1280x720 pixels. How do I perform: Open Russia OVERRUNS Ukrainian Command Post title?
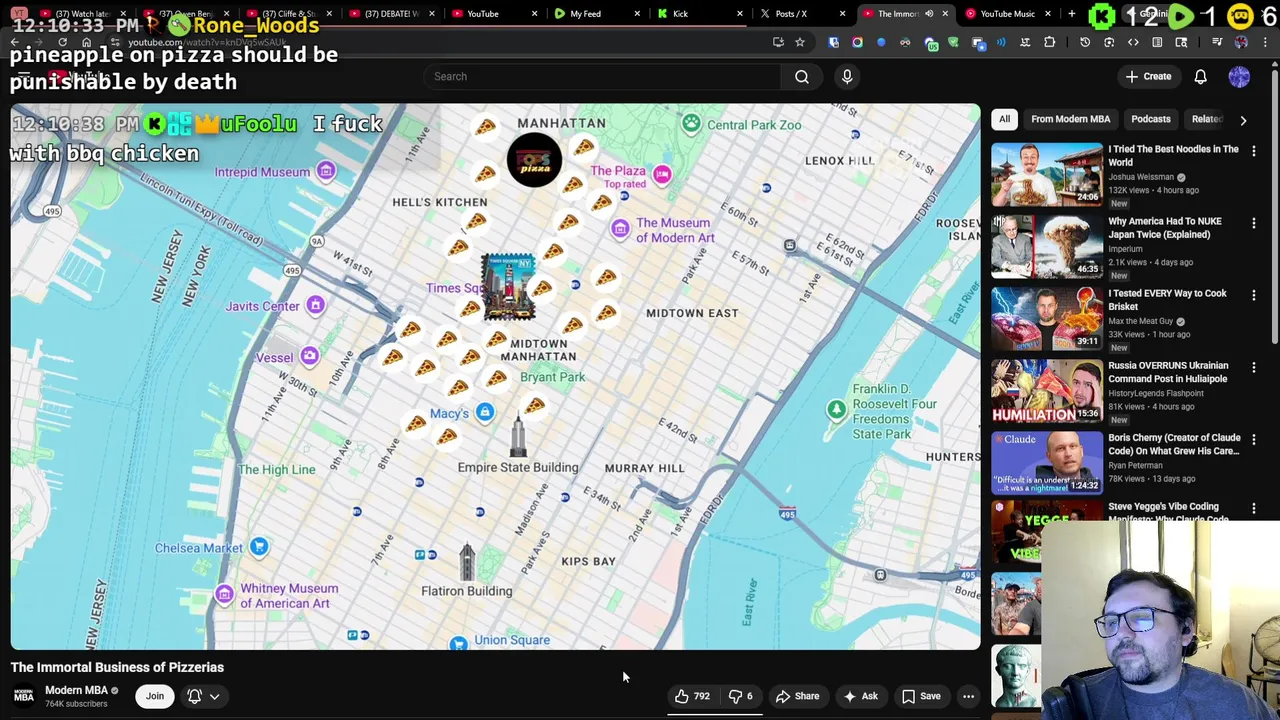coord(1168,371)
